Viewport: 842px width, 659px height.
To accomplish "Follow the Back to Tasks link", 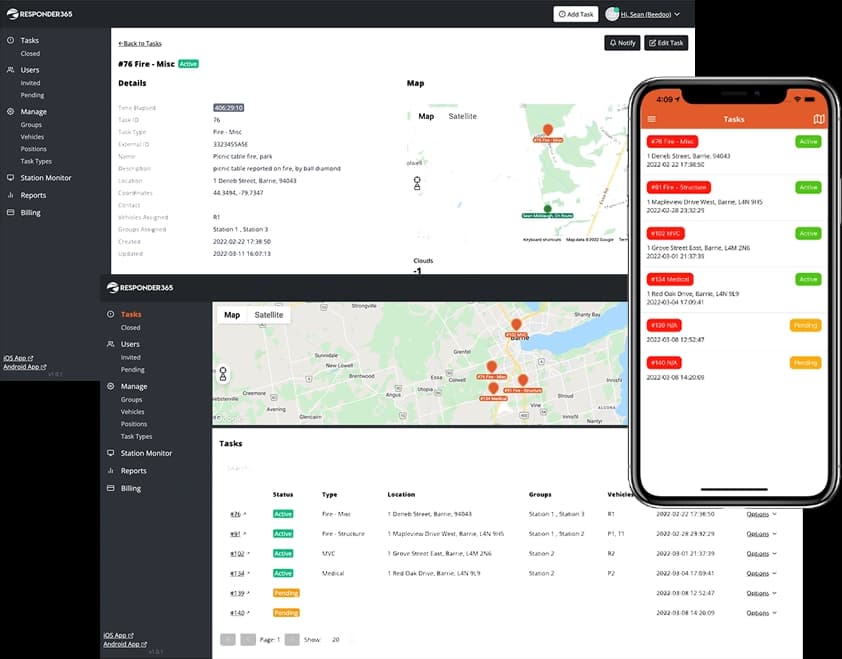I will (x=140, y=44).
